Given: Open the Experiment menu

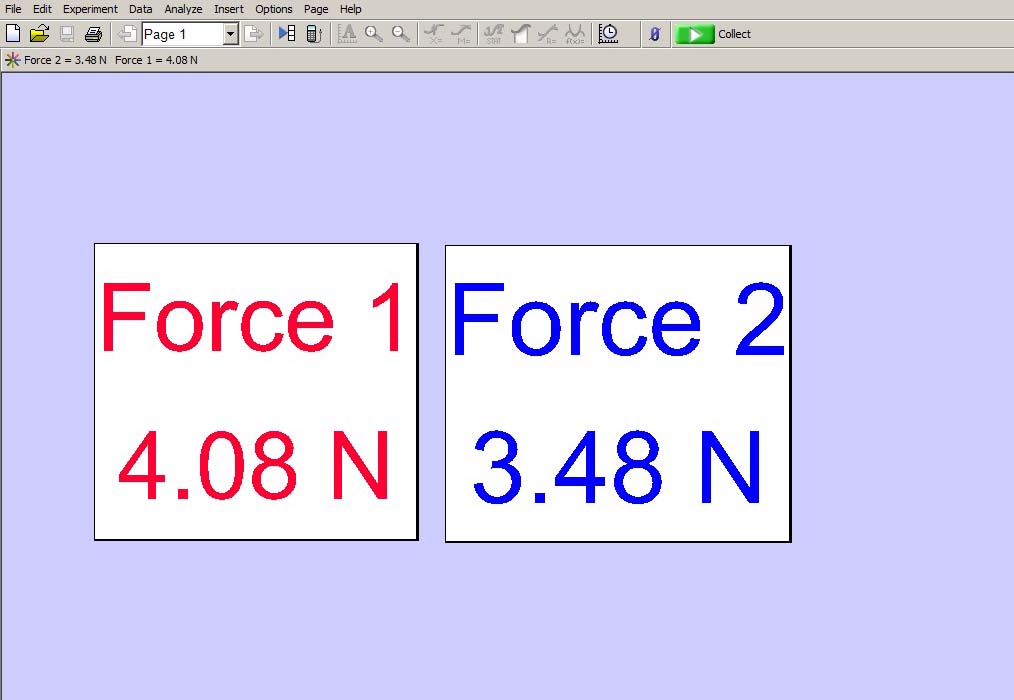Looking at the screenshot, I should (90, 9).
